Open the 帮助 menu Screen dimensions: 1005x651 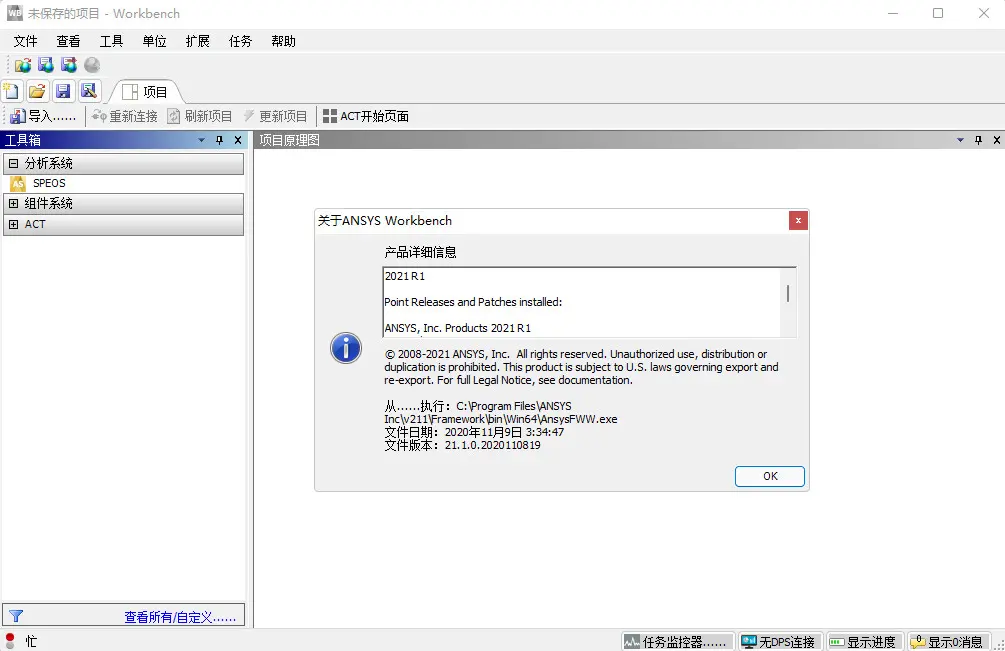(283, 41)
